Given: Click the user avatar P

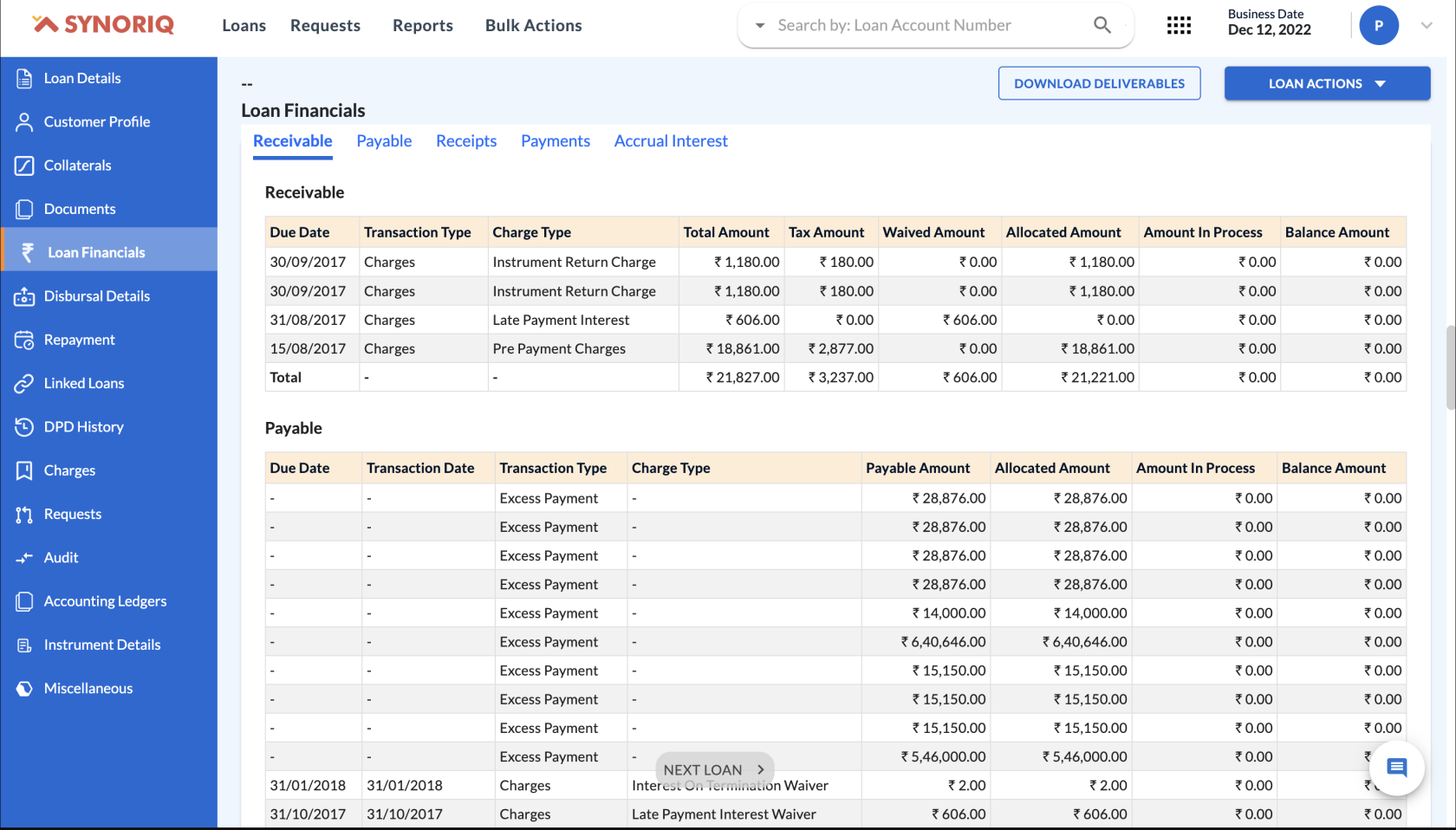Looking at the screenshot, I should [1379, 25].
